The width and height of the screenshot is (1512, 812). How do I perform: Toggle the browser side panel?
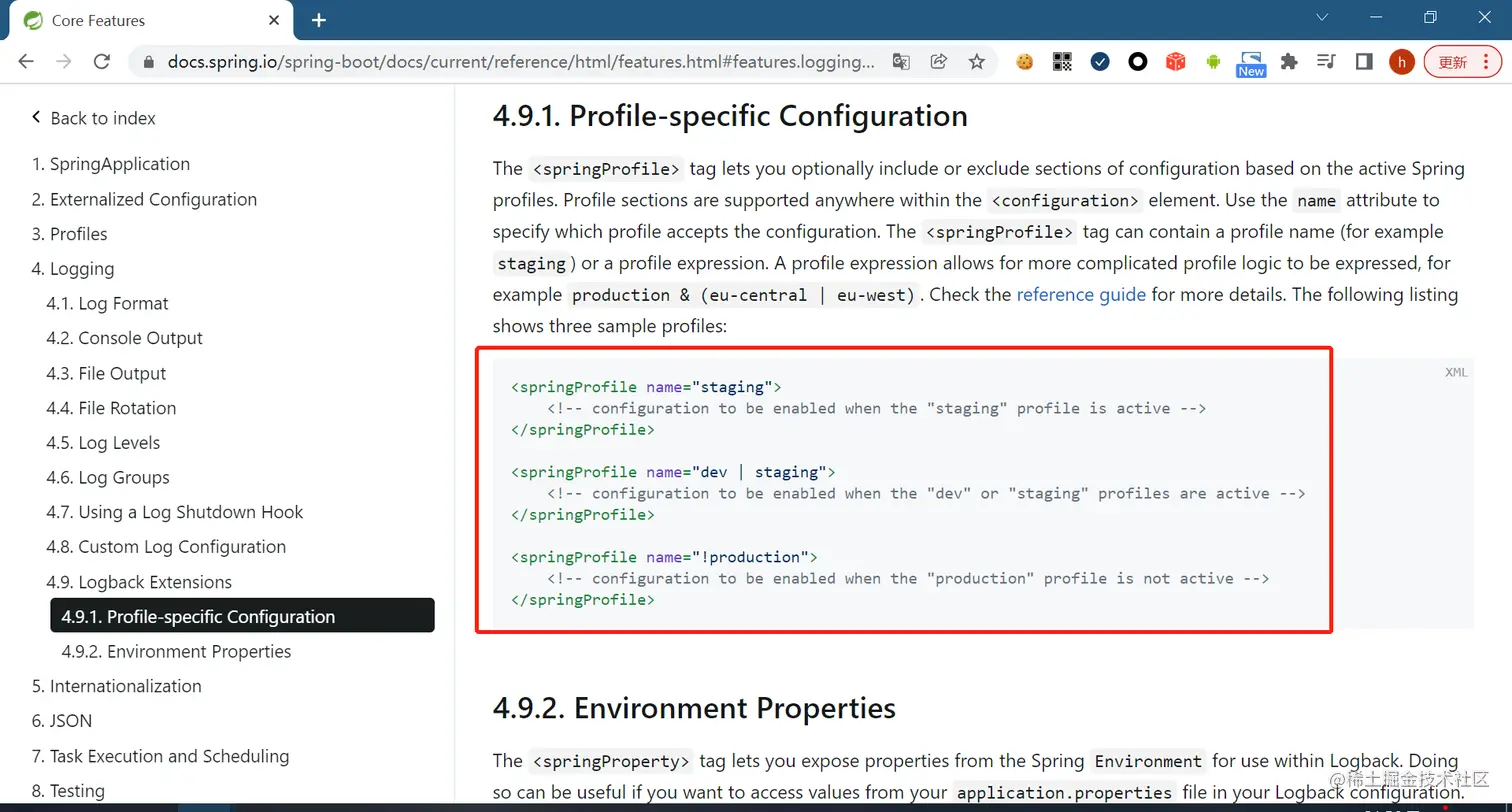pyautogui.click(x=1364, y=62)
